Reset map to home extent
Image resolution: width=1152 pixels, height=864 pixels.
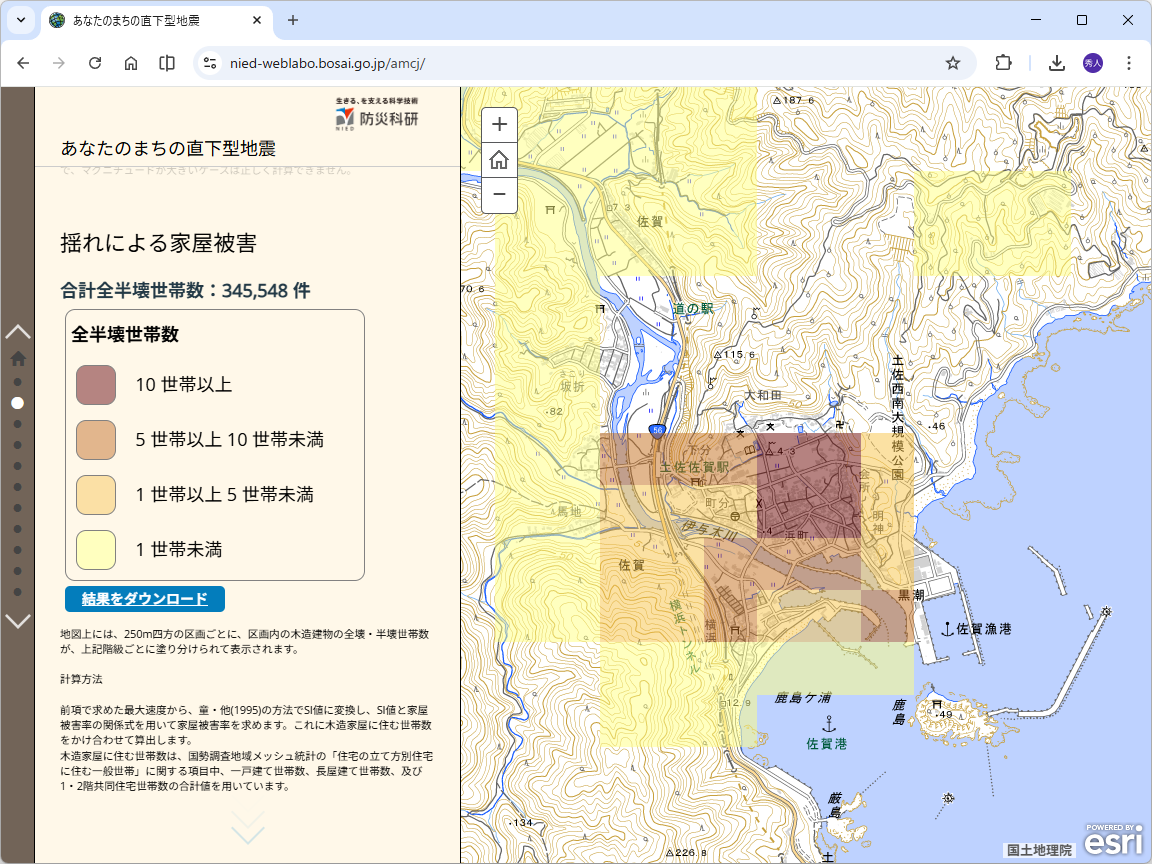pos(499,159)
